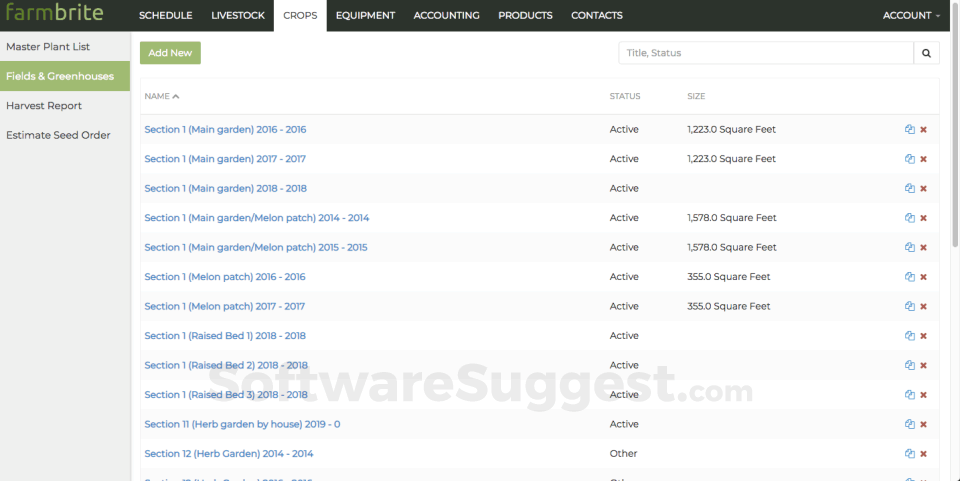Screen dimensions: 960x481
Task: Open Section 1 (Main garden) 2016 - 2016 link
Action: coord(225,129)
